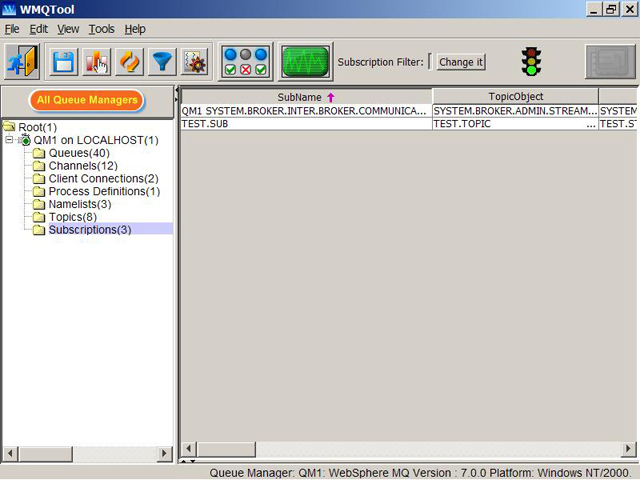
Task: Select Client Connections(2) tree item
Action: tap(104, 178)
